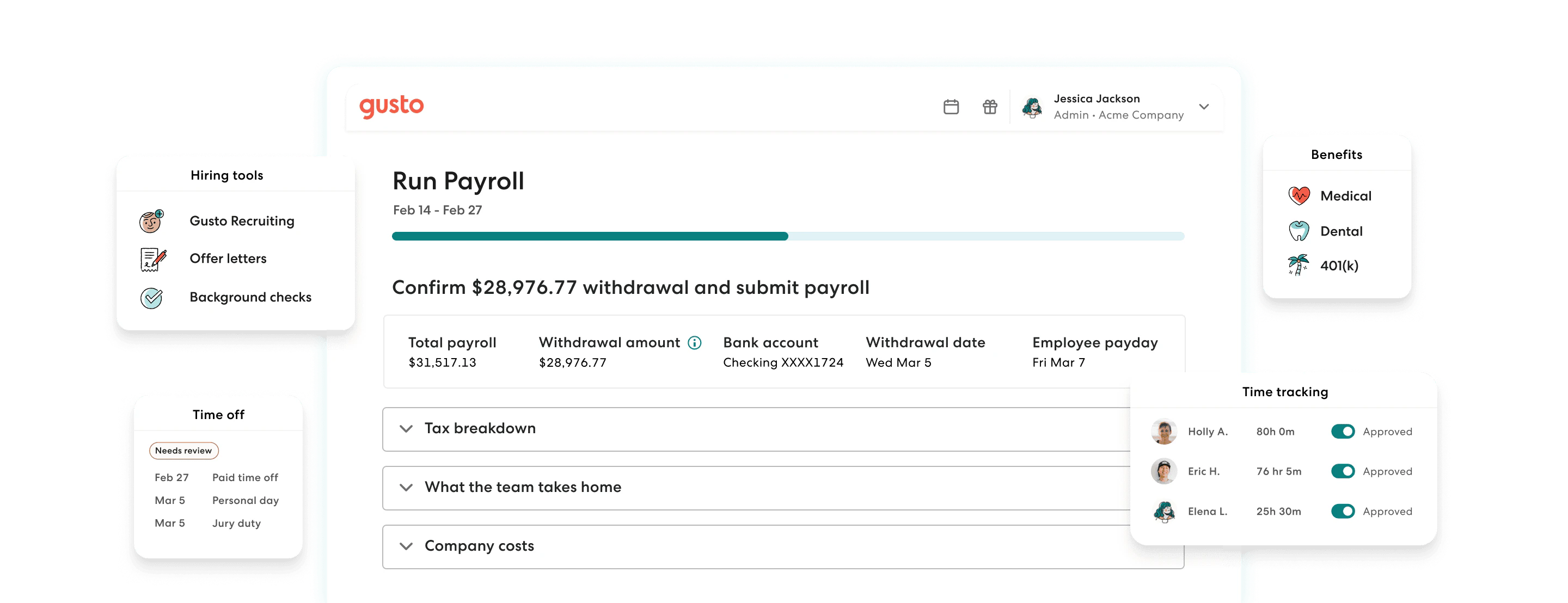Click the Dental tooth icon
This screenshot has width=1568, height=603.
point(1299,231)
